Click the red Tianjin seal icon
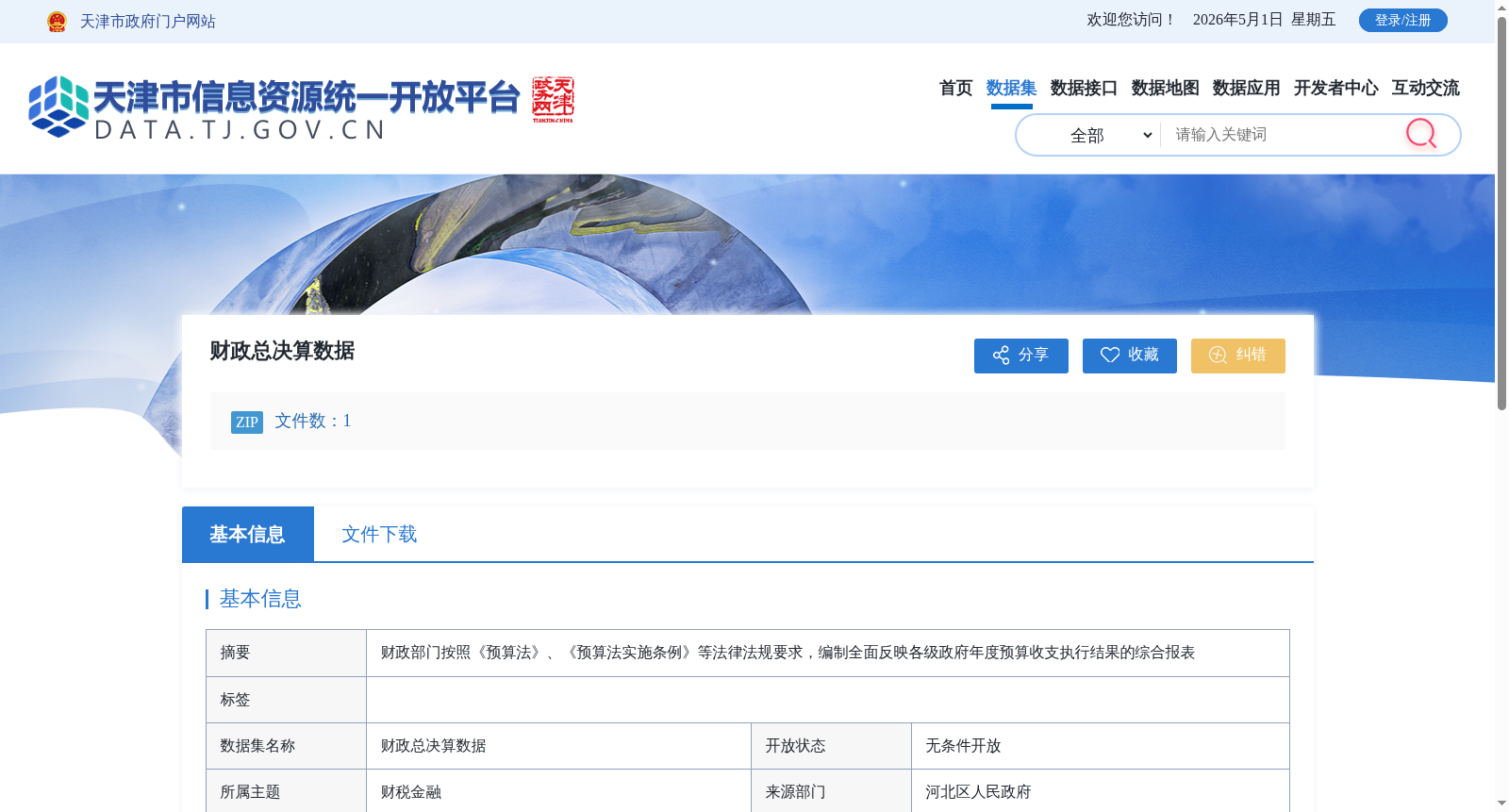The image size is (1509, 812). point(553,100)
